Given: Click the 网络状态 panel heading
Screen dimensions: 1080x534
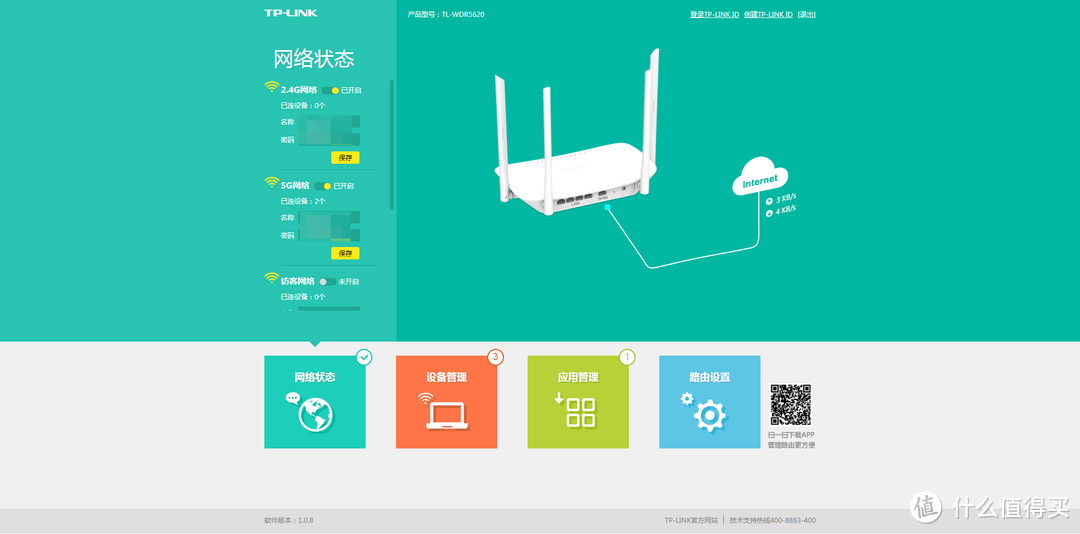Looking at the screenshot, I should (314, 59).
